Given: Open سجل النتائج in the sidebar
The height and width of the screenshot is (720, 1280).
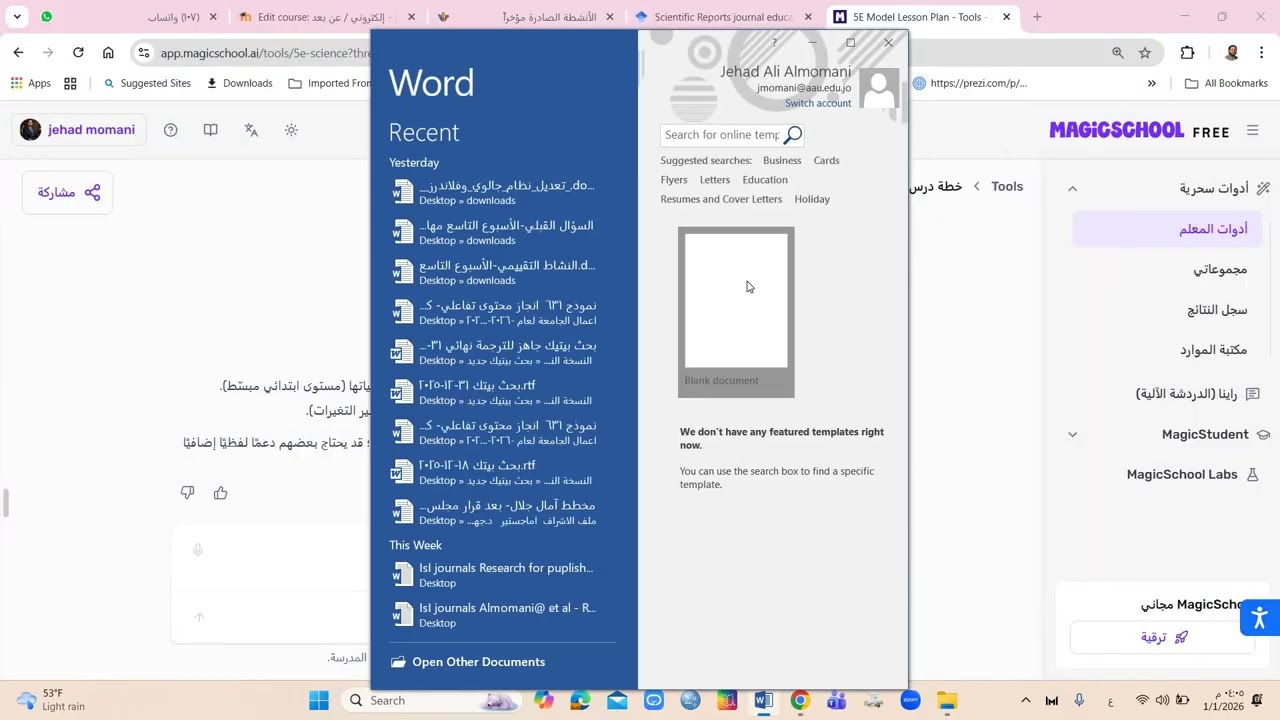Looking at the screenshot, I should [x=1217, y=310].
